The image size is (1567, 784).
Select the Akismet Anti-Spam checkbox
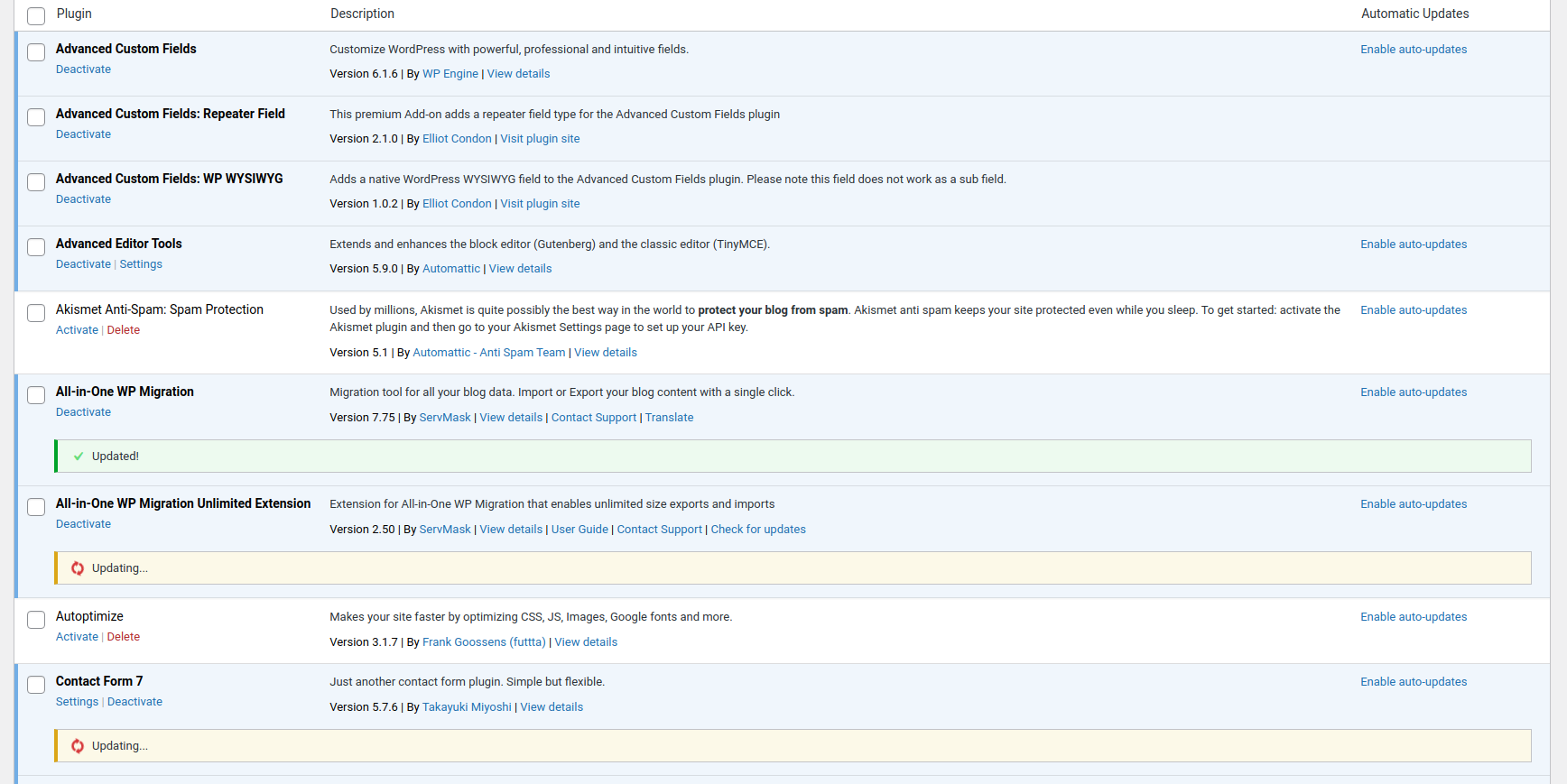[36, 313]
